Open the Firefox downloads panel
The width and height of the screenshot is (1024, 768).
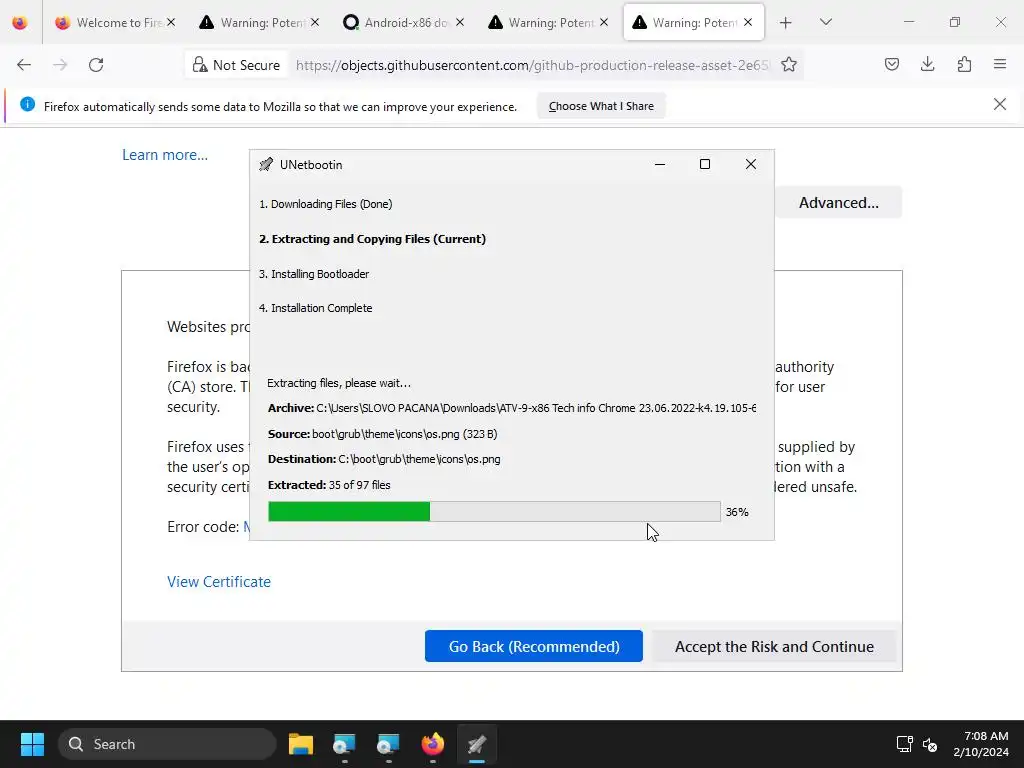[x=927, y=64]
